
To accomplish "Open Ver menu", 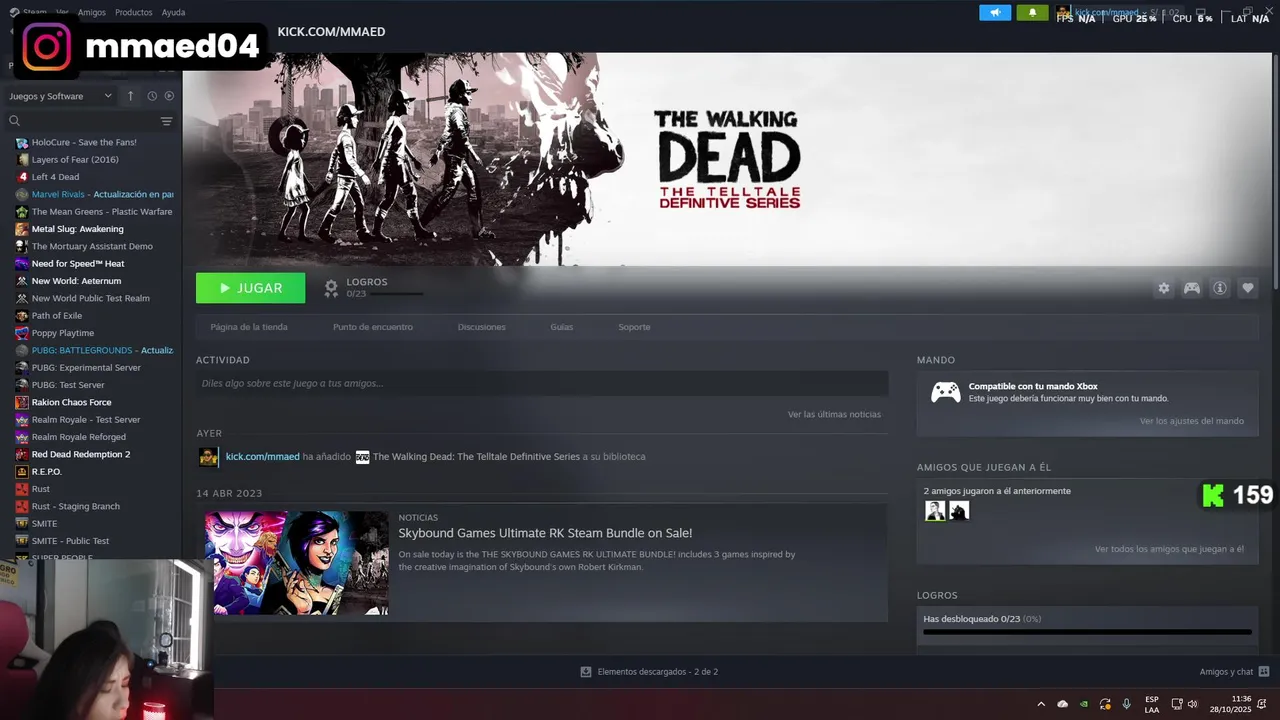I will (62, 12).
